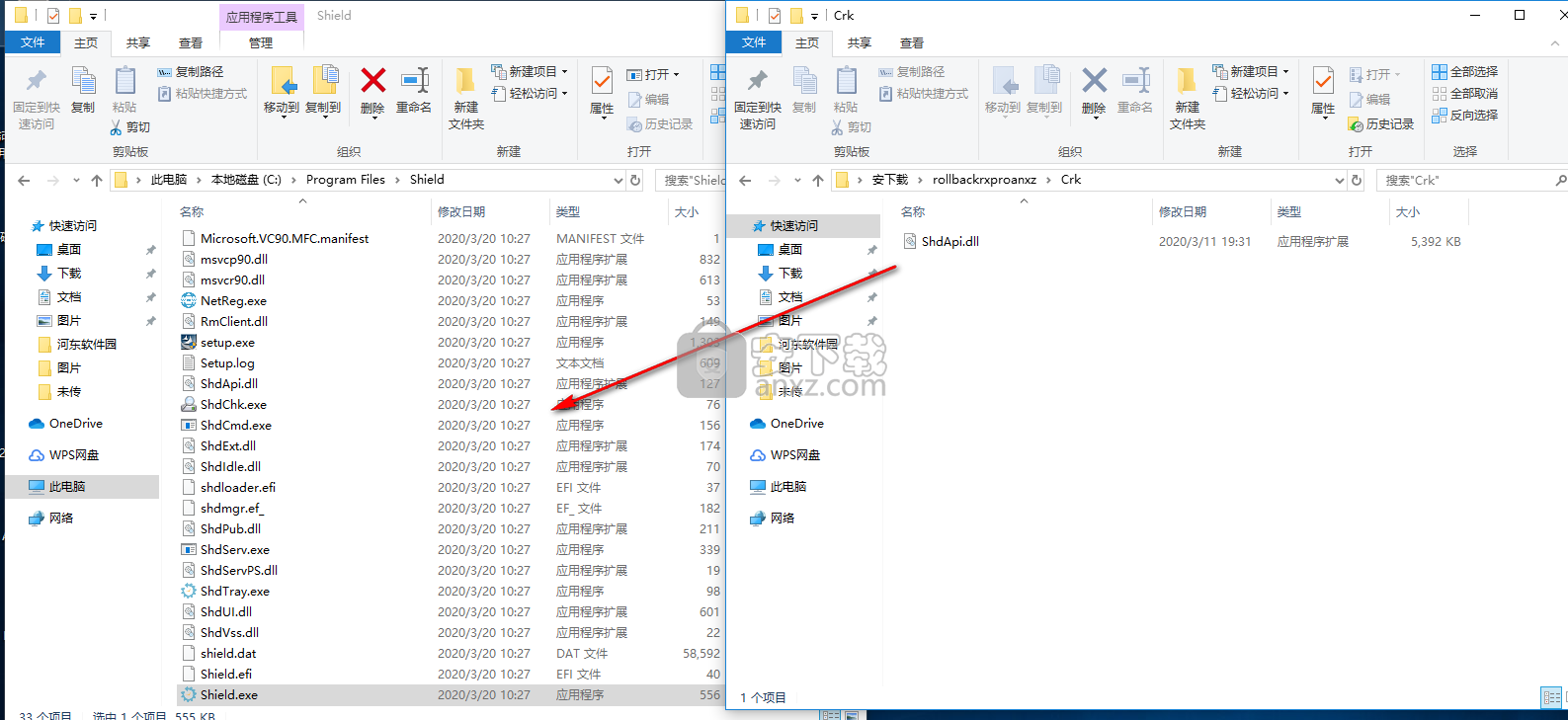Click Select all in Crk window

pos(1465,72)
